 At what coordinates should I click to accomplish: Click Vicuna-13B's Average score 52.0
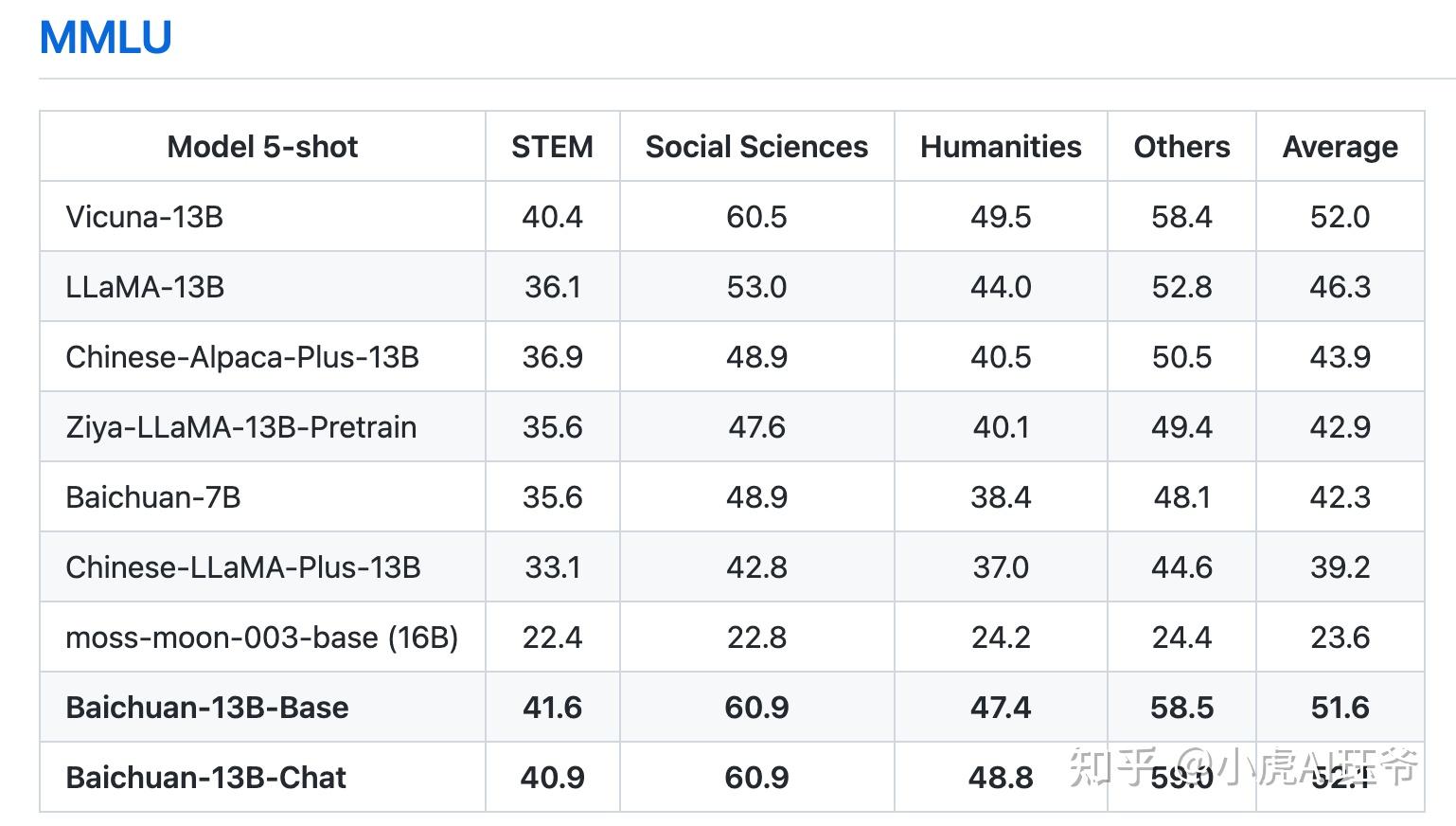(1340, 217)
